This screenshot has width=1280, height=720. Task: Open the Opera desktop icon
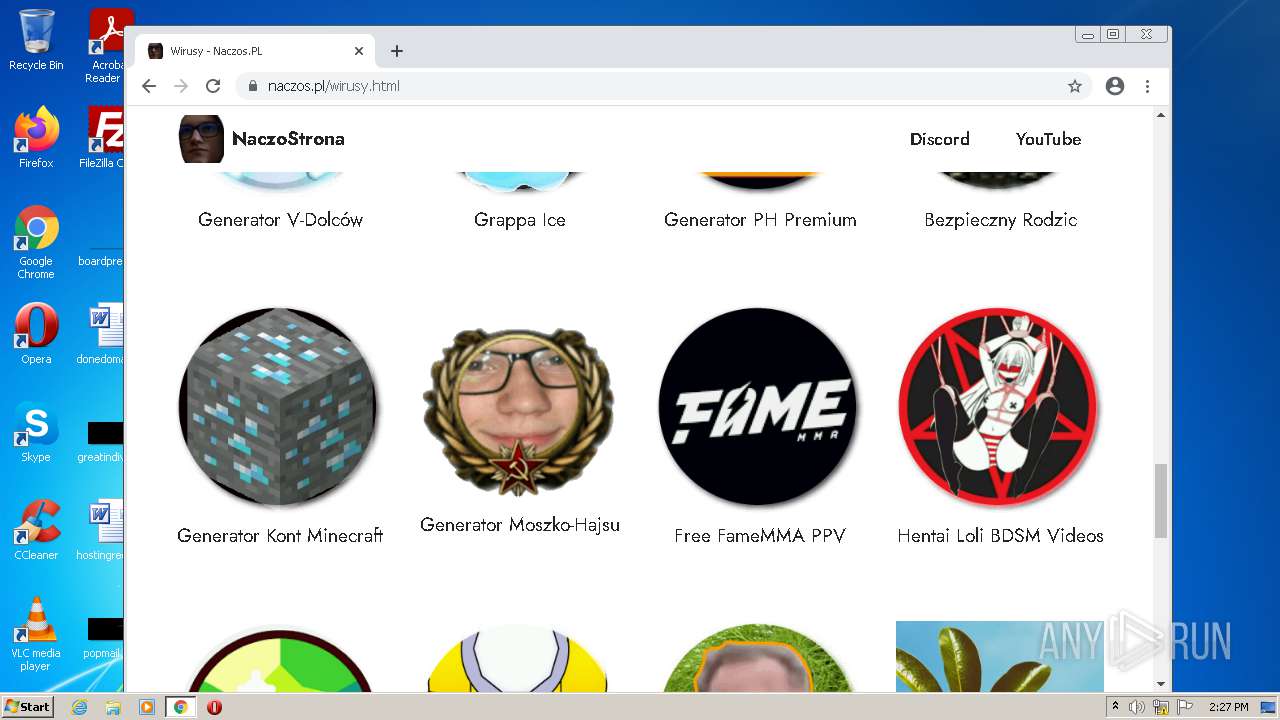pyautogui.click(x=36, y=334)
